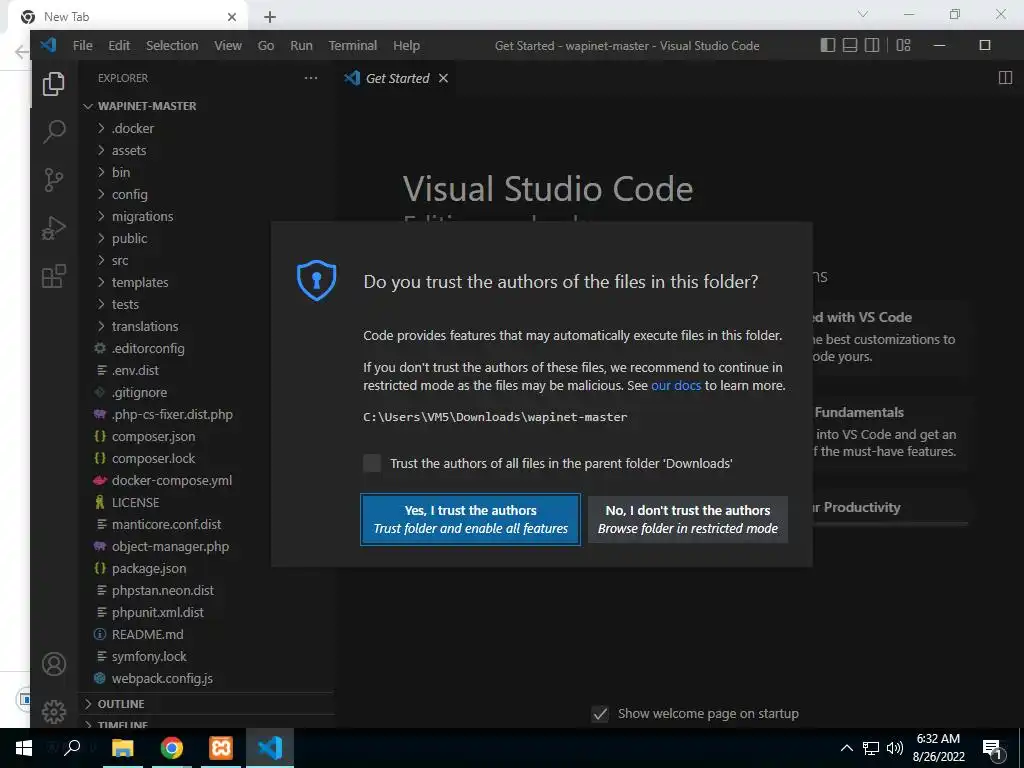
Task: Click split editor right icon
Action: 1005,78
